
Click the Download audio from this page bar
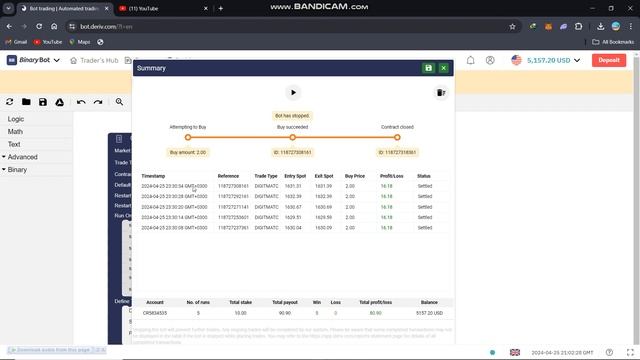pyautogui.click(x=57, y=350)
